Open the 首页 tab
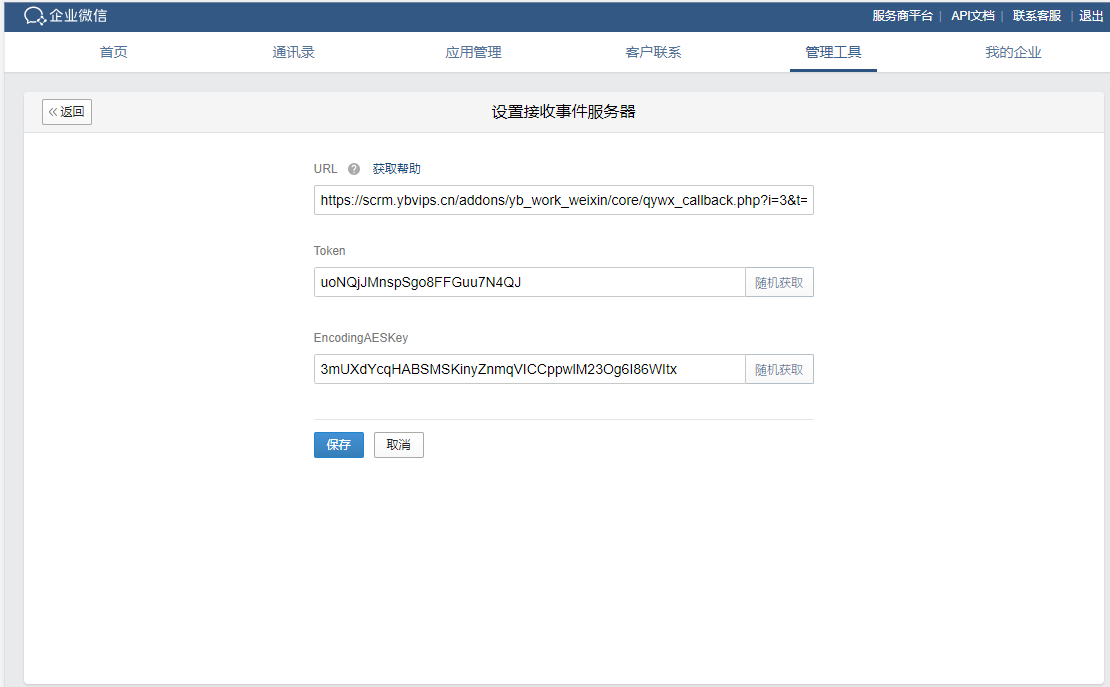Viewport: 1110px width, 687px height. 113,52
